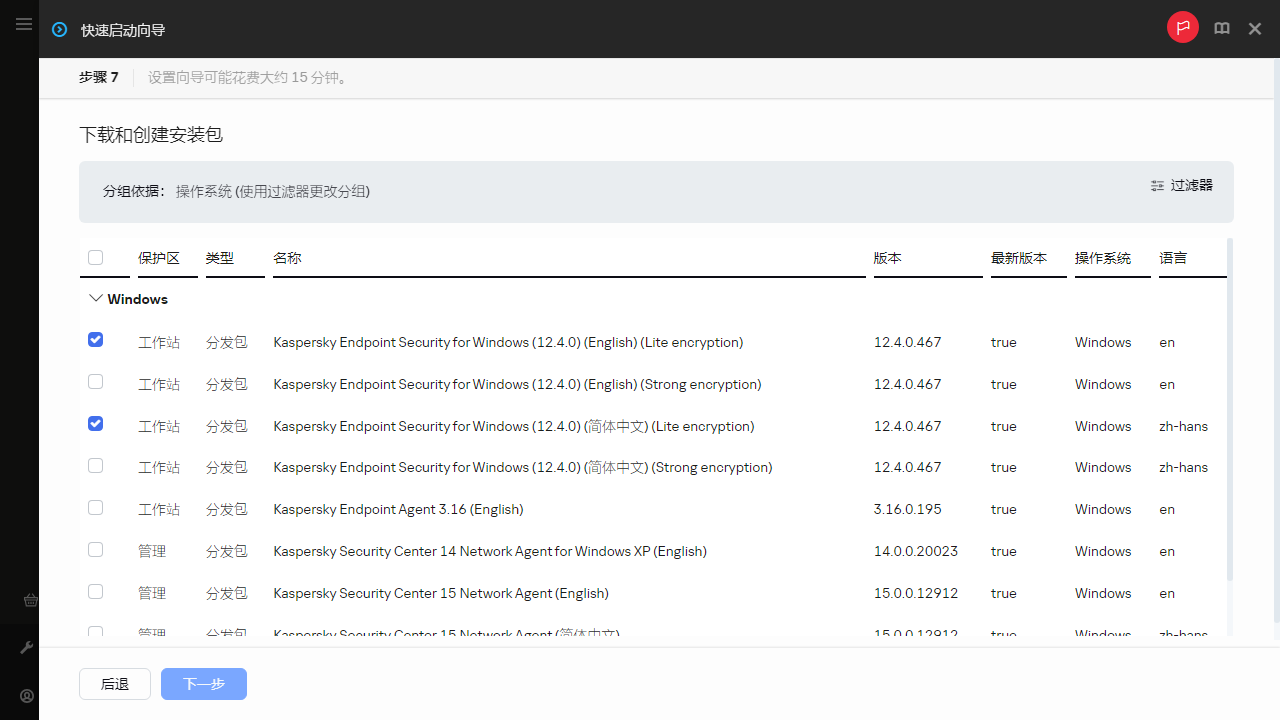This screenshot has height=720, width=1280.
Task: Click the "快速启动向导" wizard title
Action: coord(123,30)
